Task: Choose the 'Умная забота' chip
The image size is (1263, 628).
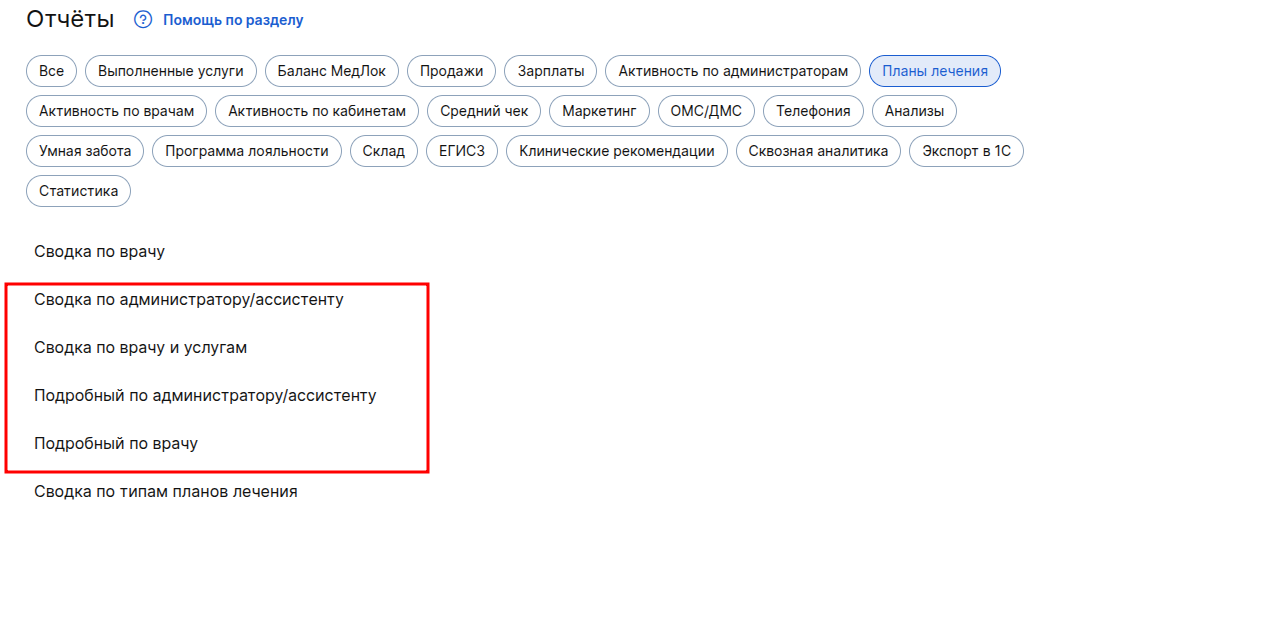Action: pos(85,151)
